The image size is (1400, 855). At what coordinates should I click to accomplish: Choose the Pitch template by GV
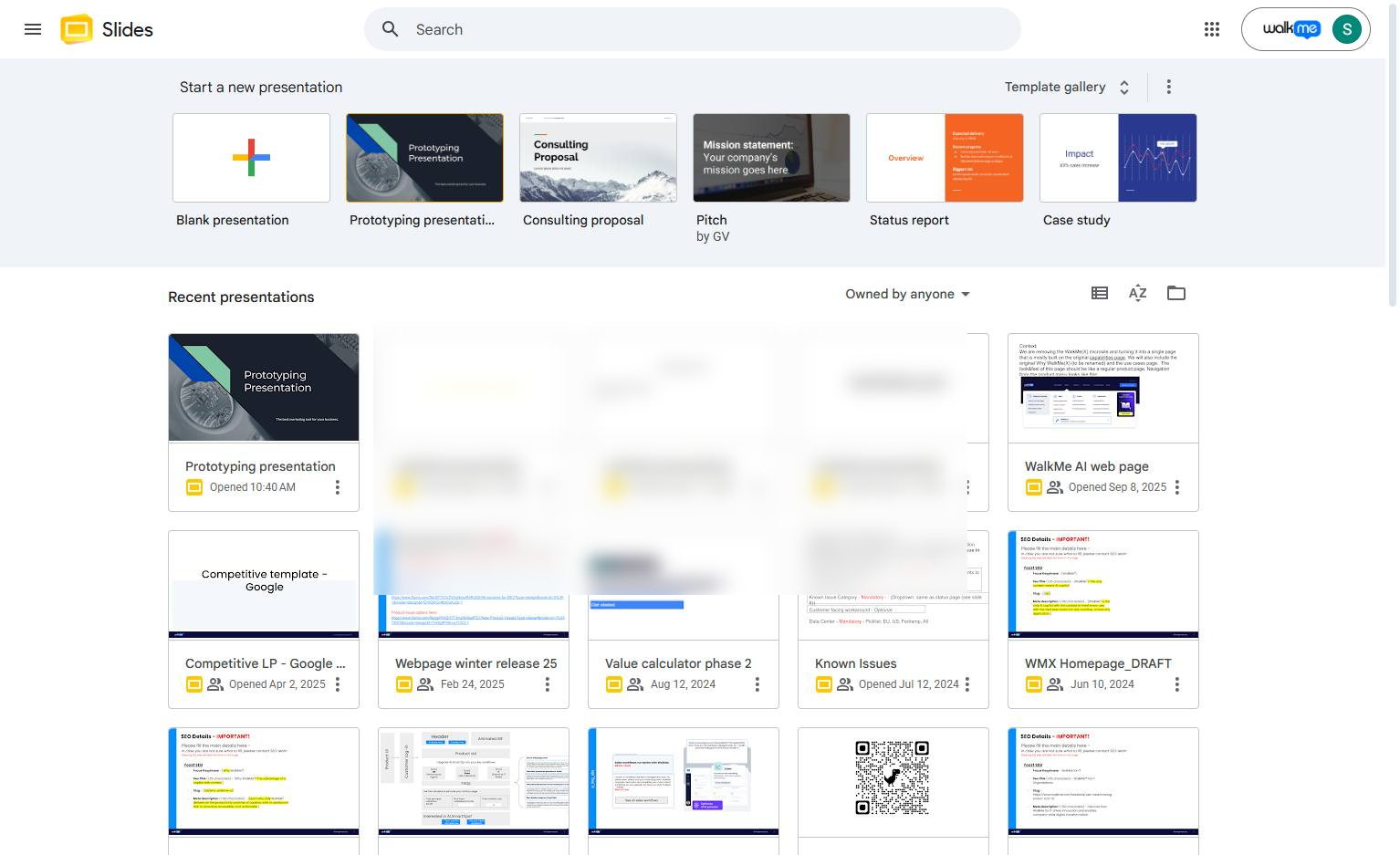click(771, 158)
